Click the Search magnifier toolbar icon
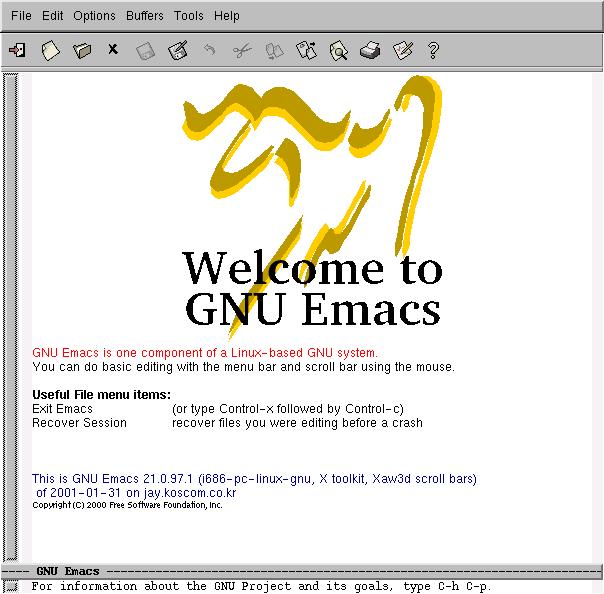Viewport: 604px width, 594px height. coord(339,50)
